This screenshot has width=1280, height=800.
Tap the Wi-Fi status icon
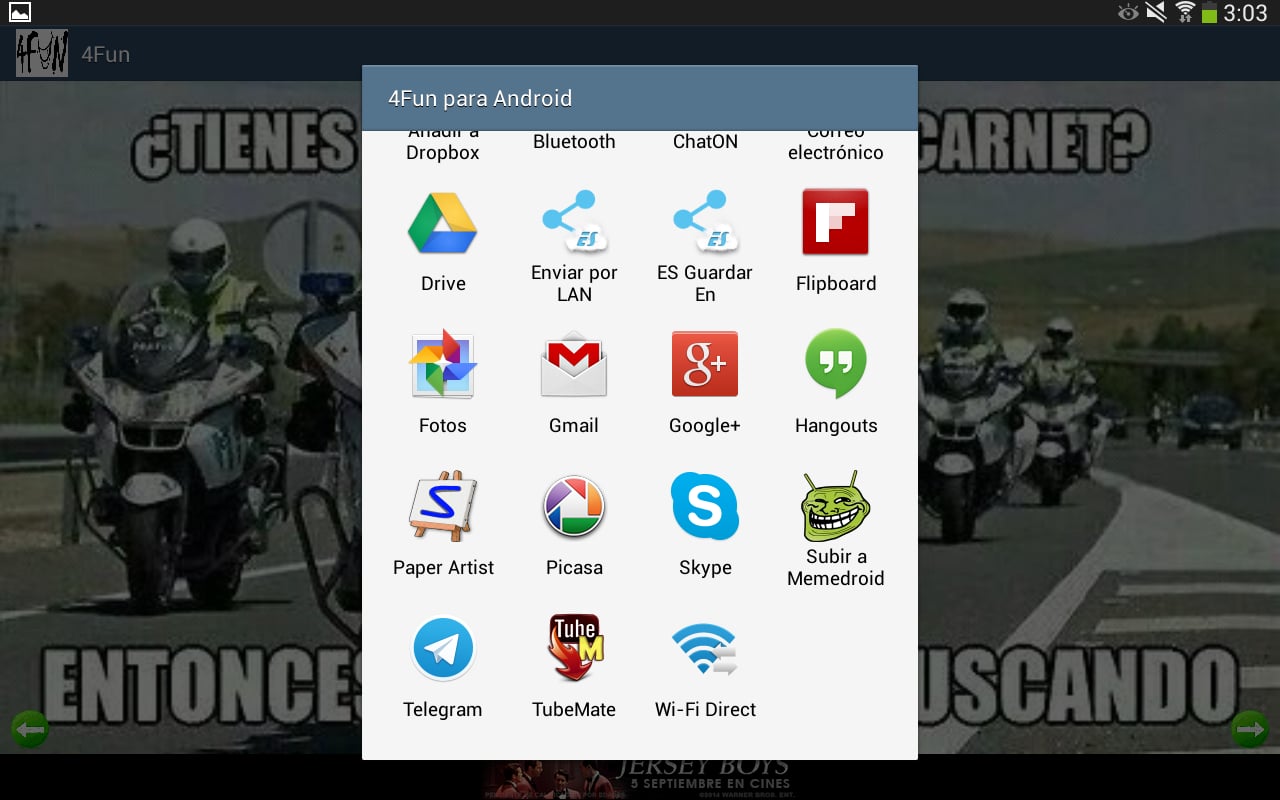click(1186, 12)
